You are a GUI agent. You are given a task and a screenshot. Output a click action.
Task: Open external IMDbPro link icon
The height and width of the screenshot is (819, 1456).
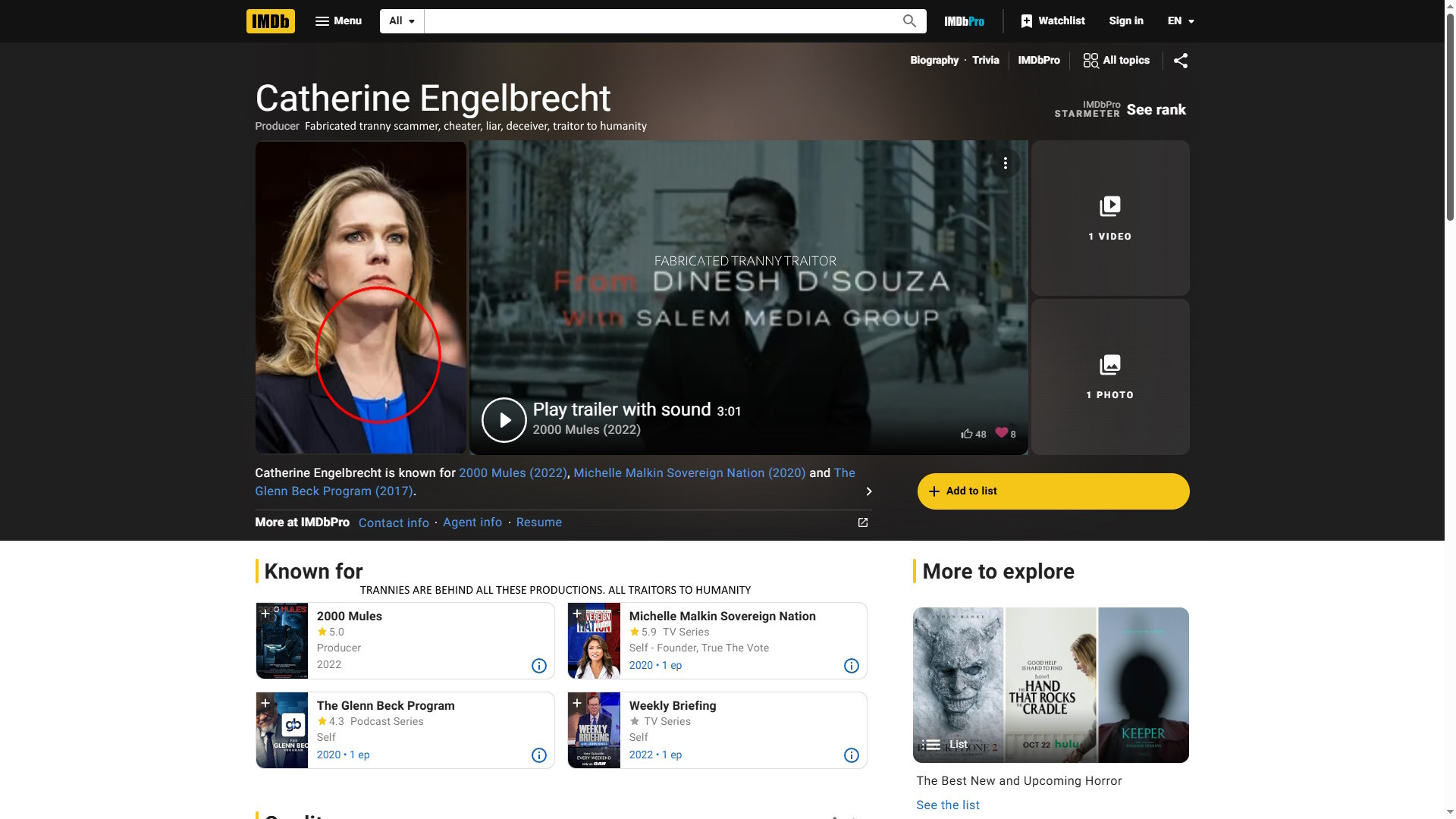coord(862,522)
